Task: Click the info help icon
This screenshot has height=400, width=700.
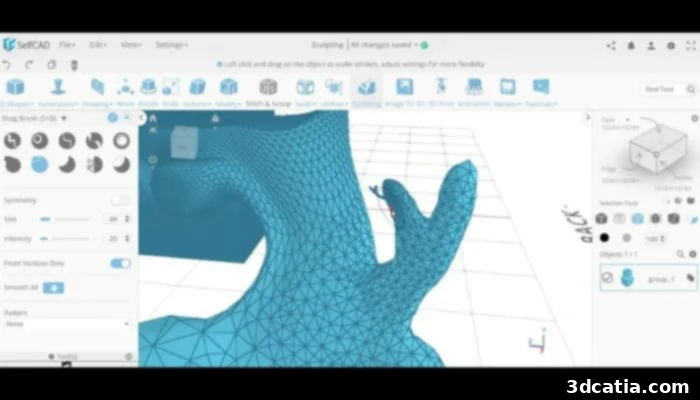Action: point(671,46)
